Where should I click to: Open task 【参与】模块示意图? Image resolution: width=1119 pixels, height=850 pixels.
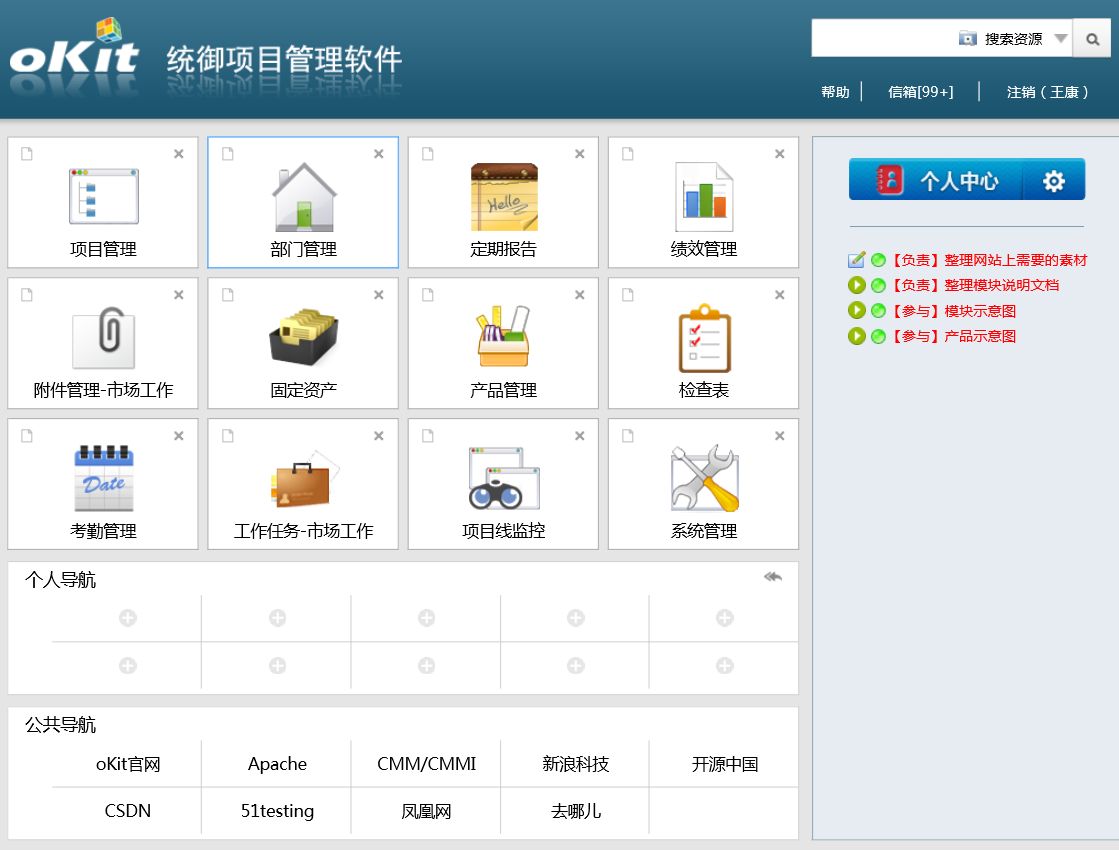[x=953, y=310]
